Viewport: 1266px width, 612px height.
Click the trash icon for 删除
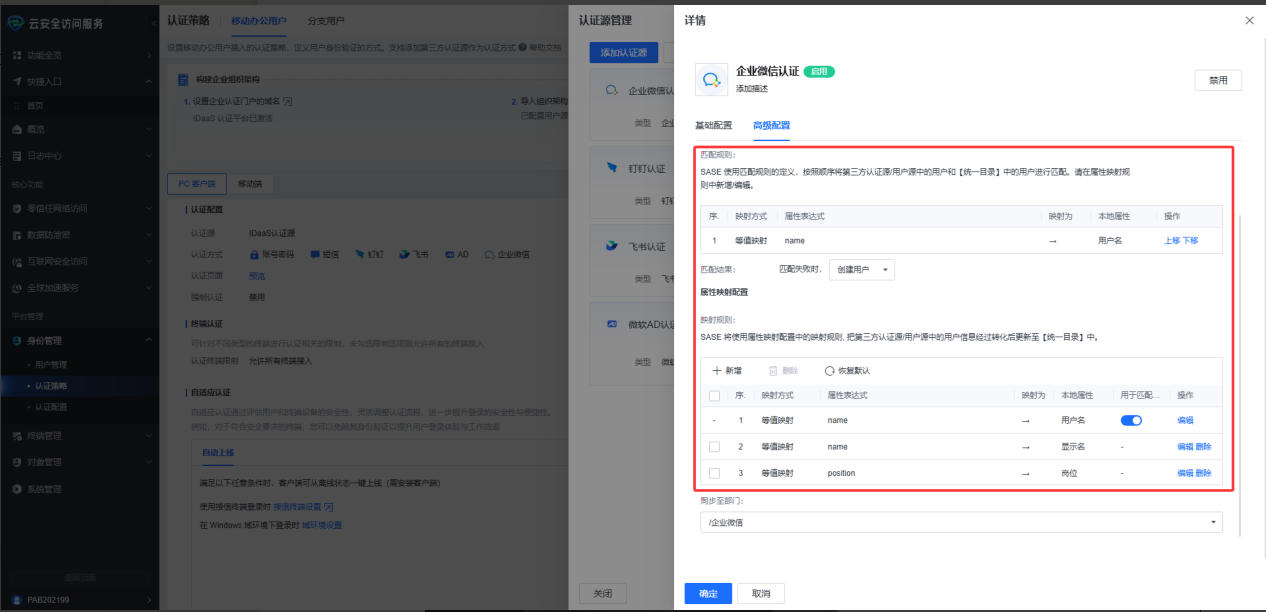coord(773,370)
